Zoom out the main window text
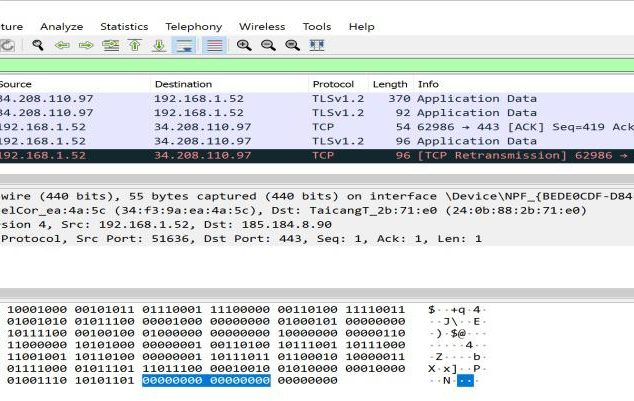This screenshot has width=634, height=401. click(x=268, y=45)
